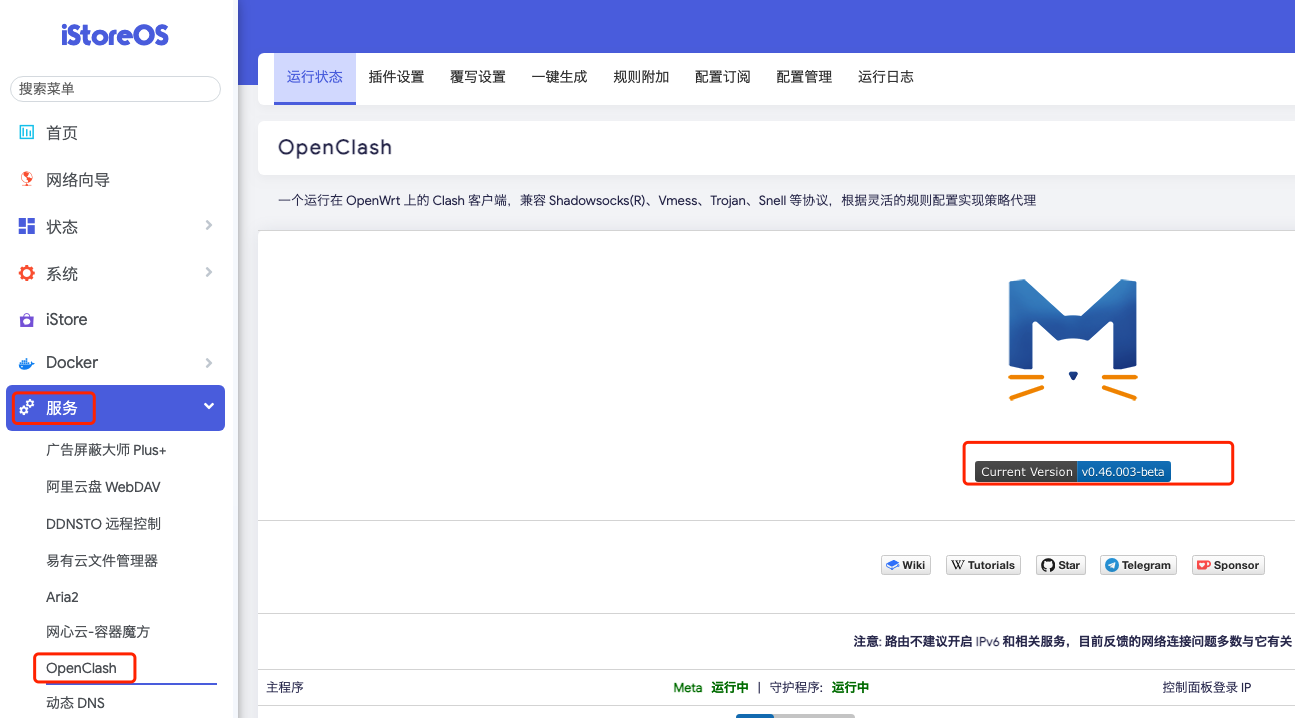Viewport: 1295px width, 718px height.
Task: Open the Wiki link icon
Action: [893, 564]
